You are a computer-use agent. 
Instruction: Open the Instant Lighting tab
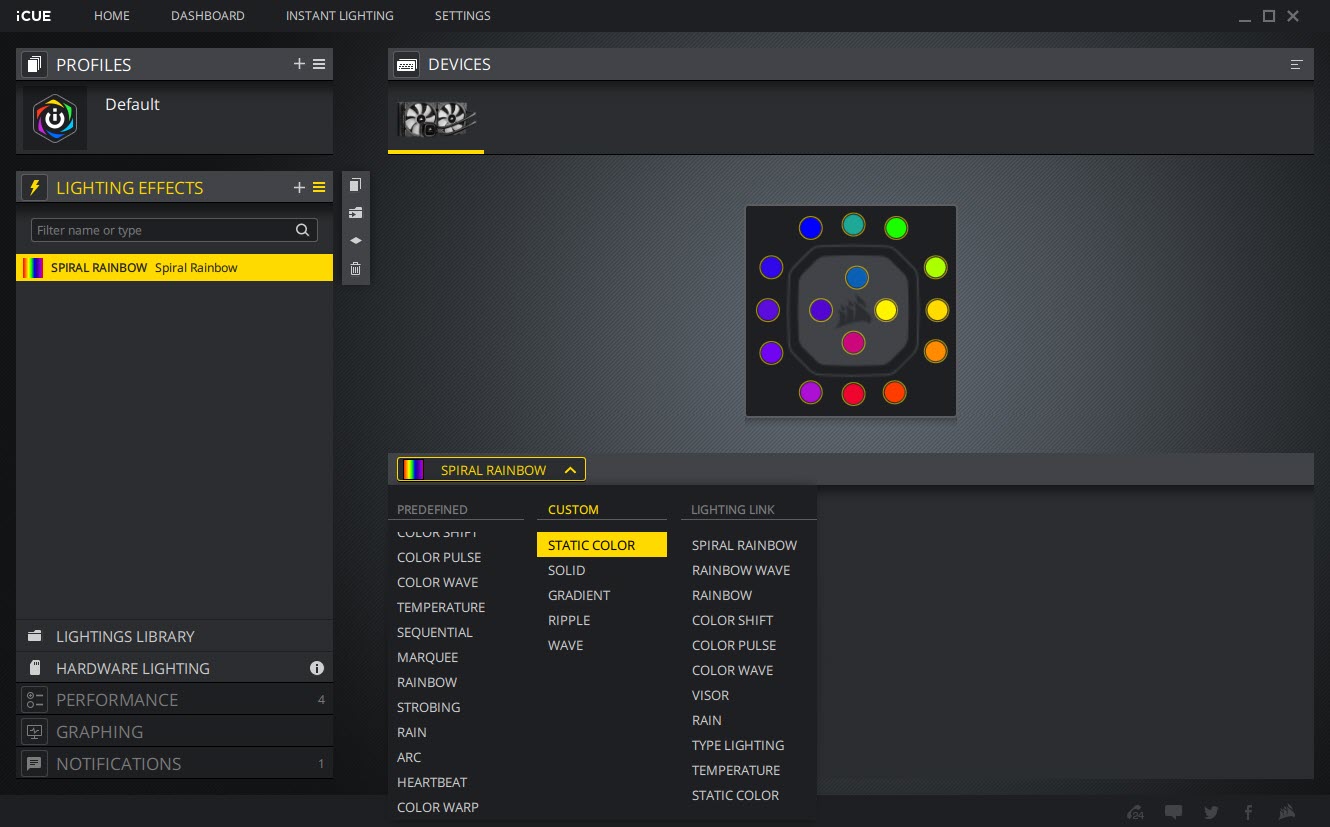click(x=340, y=16)
